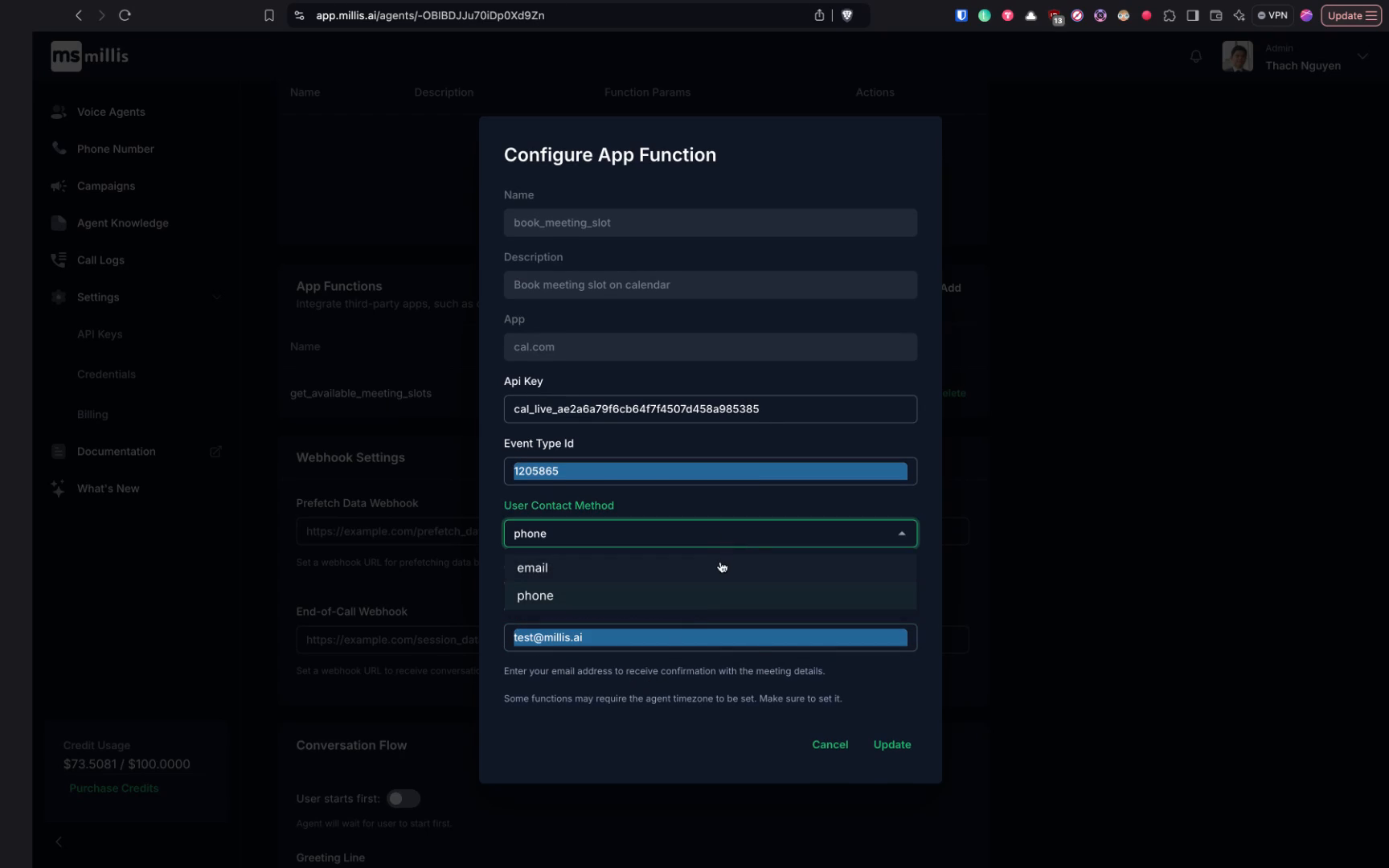Open Call Logs via its phone-log icon
This screenshot has height=868, width=1389.
click(x=58, y=260)
